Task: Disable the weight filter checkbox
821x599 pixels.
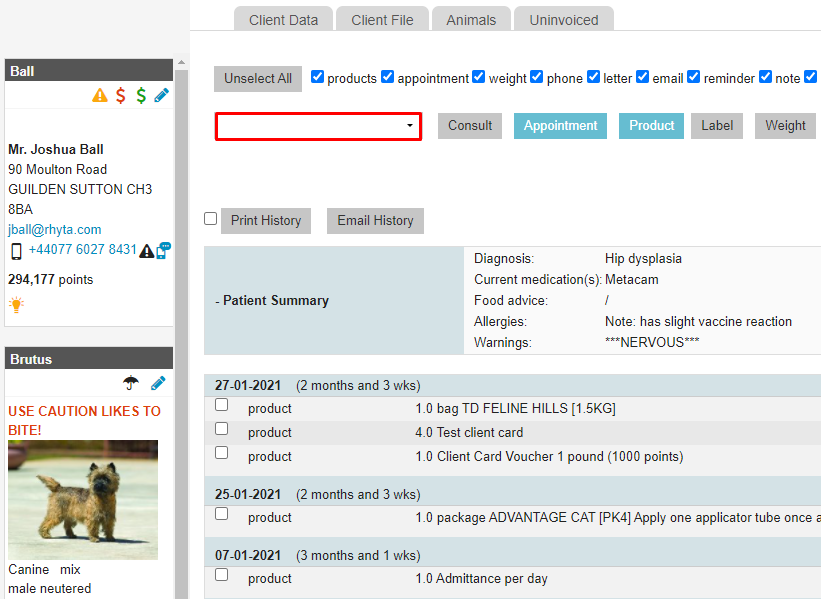Action: click(478, 76)
